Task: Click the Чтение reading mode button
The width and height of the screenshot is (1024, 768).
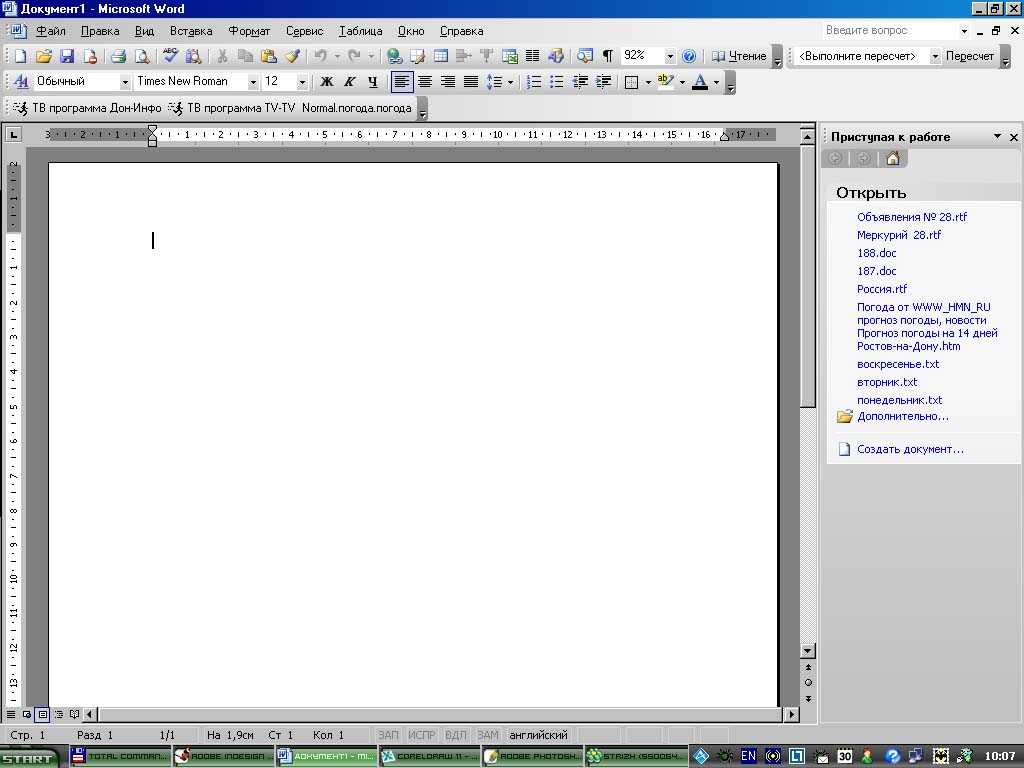Action: coord(739,56)
